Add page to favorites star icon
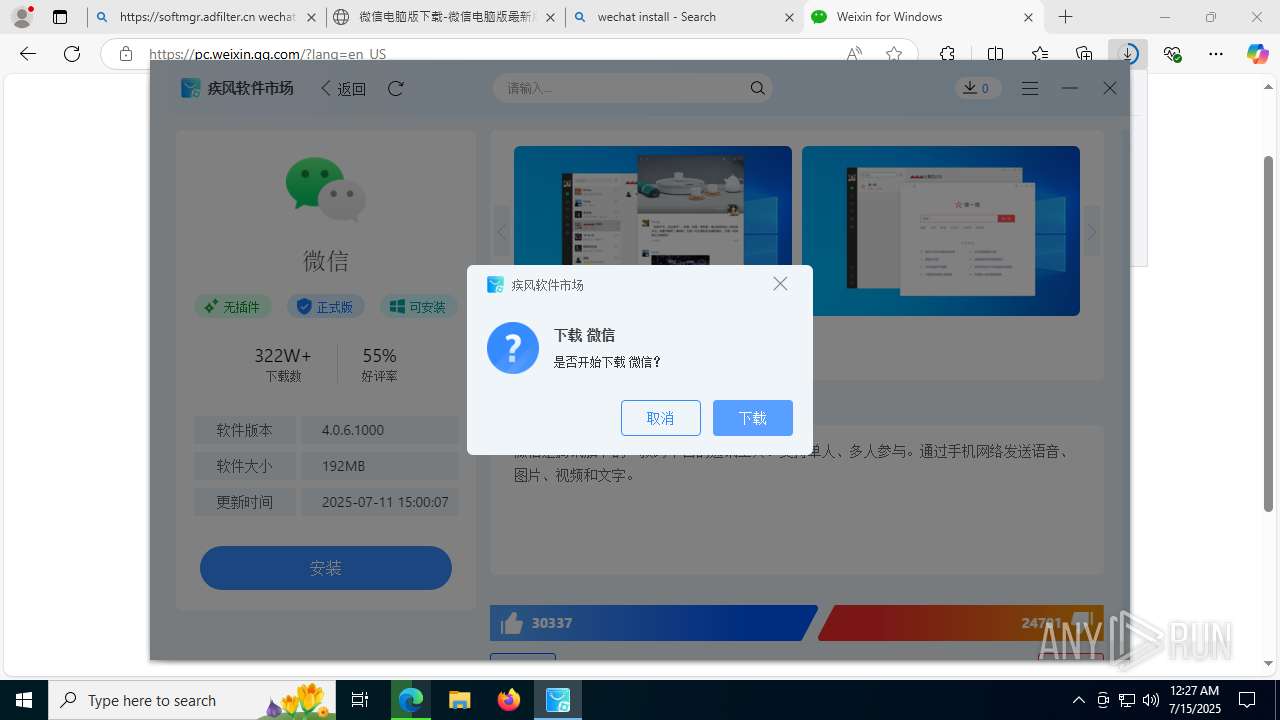Image resolution: width=1280 pixels, height=720 pixels. [894, 54]
